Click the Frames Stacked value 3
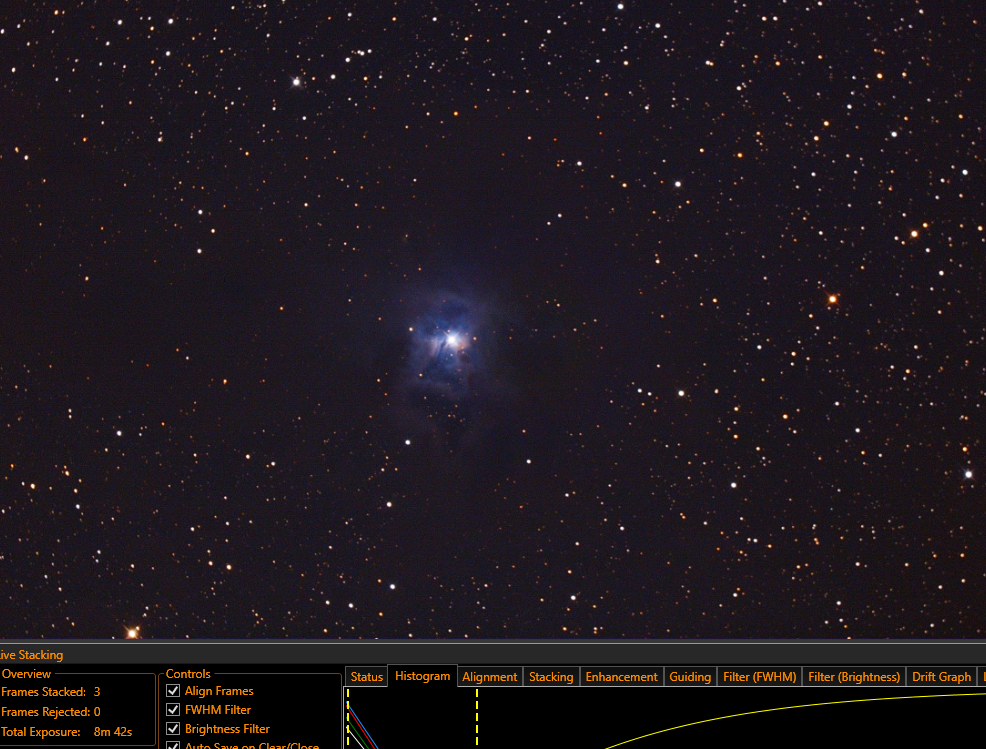Viewport: 986px width, 749px height. click(x=97, y=692)
